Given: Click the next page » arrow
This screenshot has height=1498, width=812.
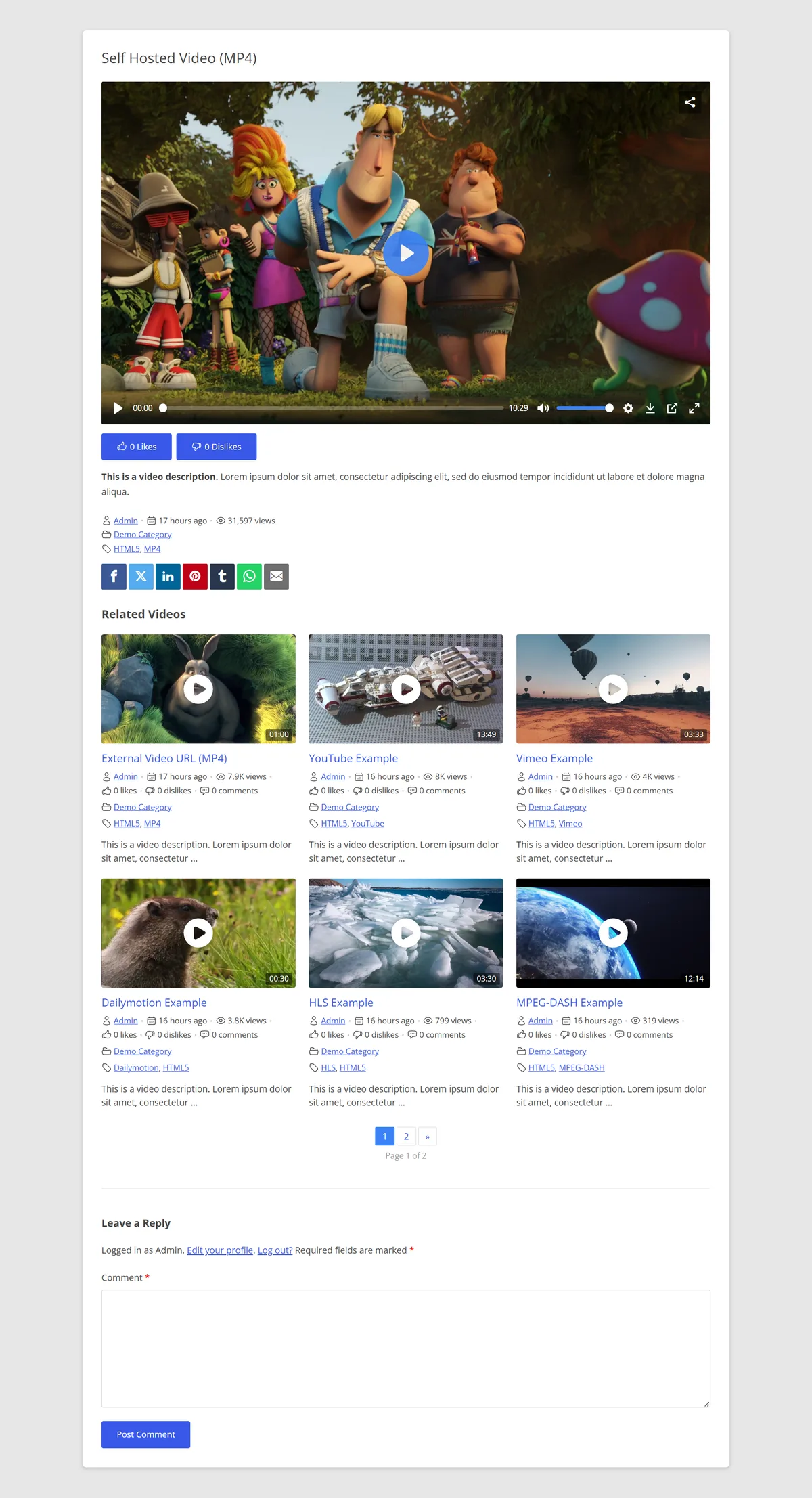Looking at the screenshot, I should point(428,1136).
